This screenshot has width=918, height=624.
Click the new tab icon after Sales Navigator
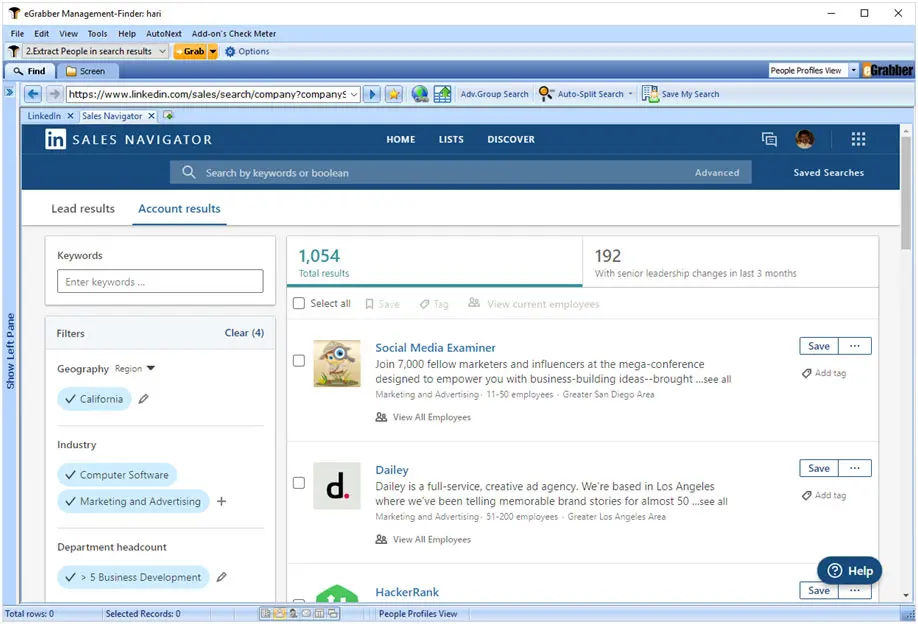pyautogui.click(x=168, y=115)
